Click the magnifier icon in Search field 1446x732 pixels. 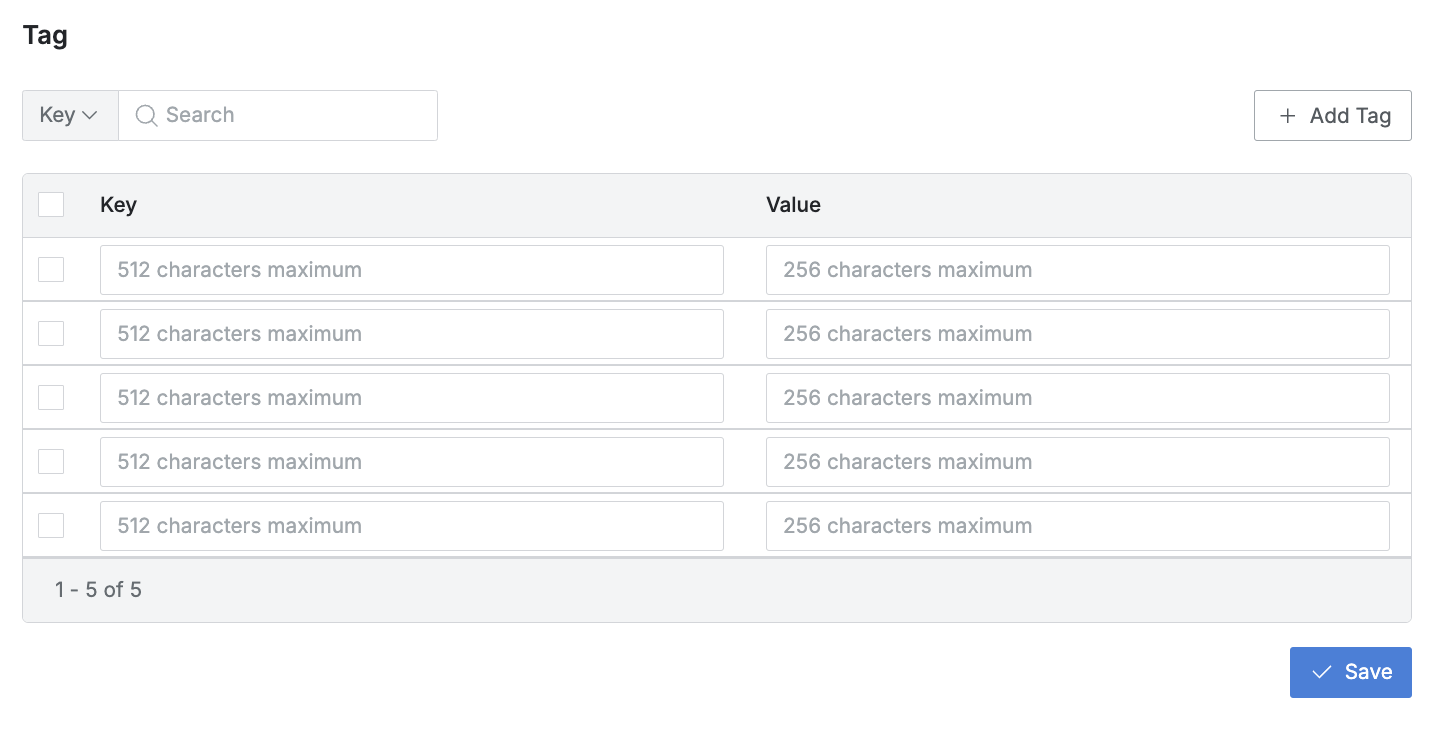[146, 116]
